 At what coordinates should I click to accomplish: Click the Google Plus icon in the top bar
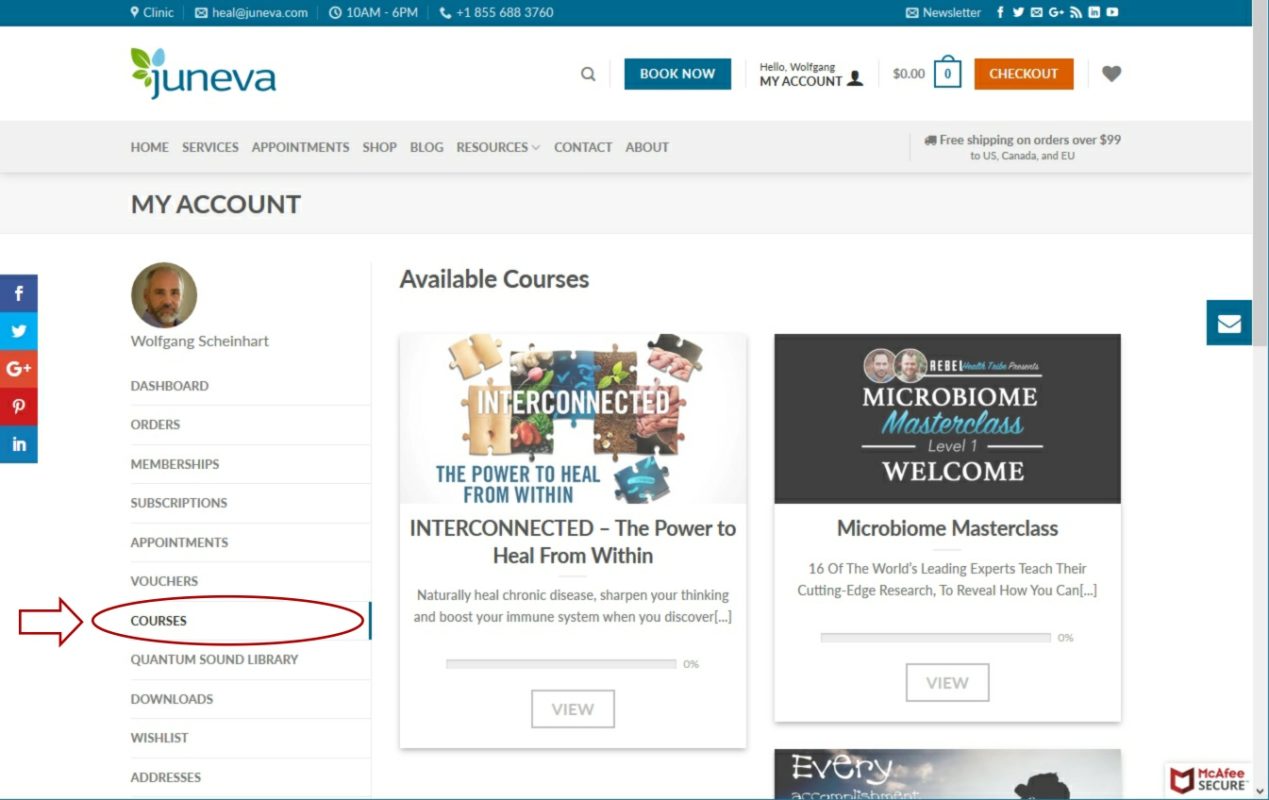pos(1056,13)
